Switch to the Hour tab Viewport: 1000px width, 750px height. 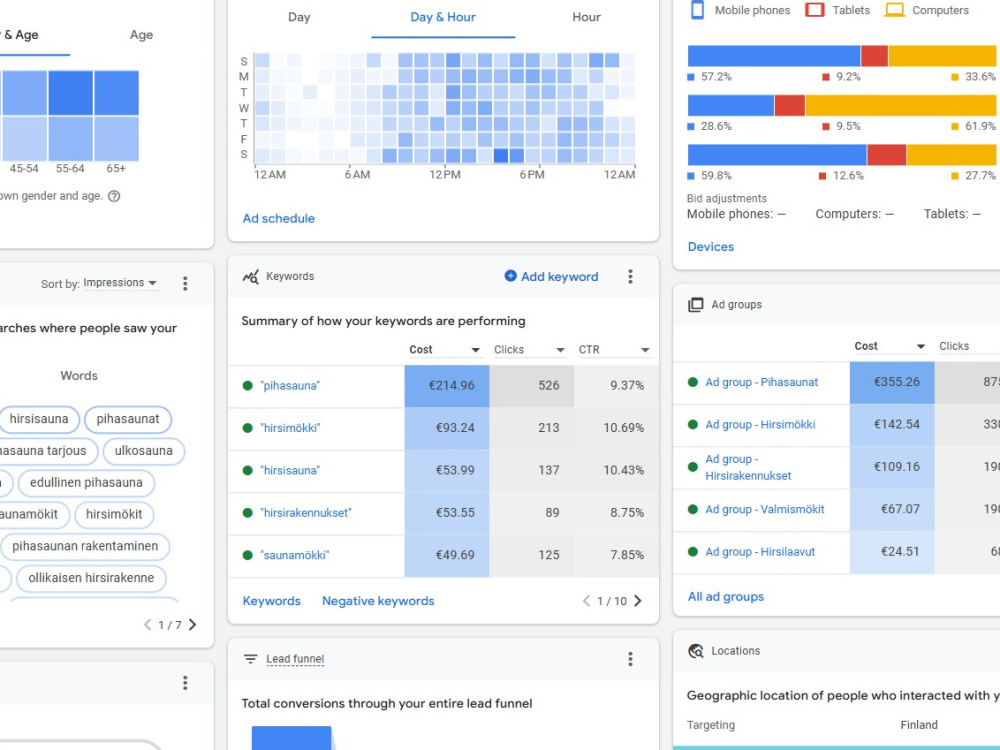[x=586, y=17]
